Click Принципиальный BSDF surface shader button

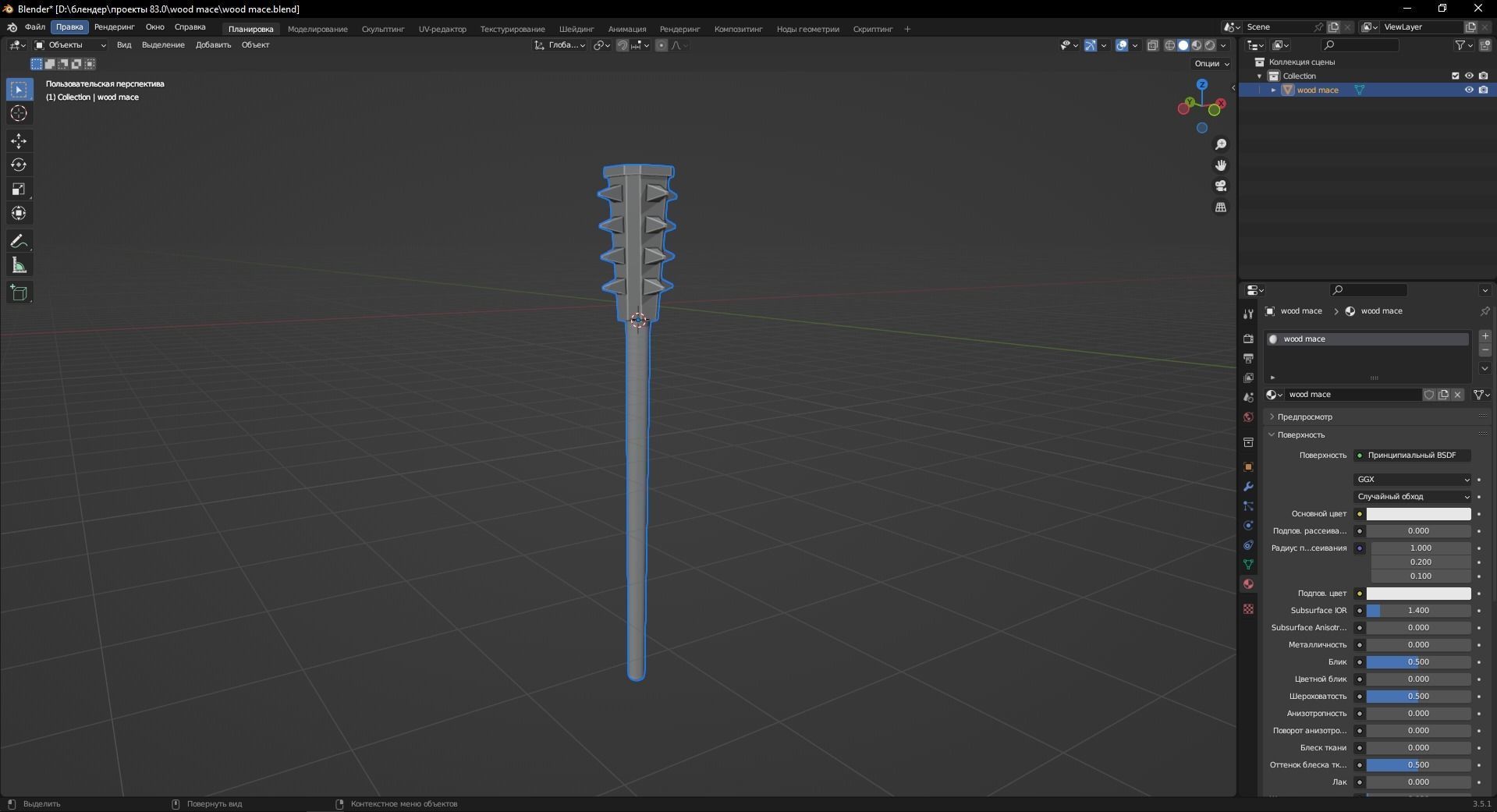point(1412,456)
